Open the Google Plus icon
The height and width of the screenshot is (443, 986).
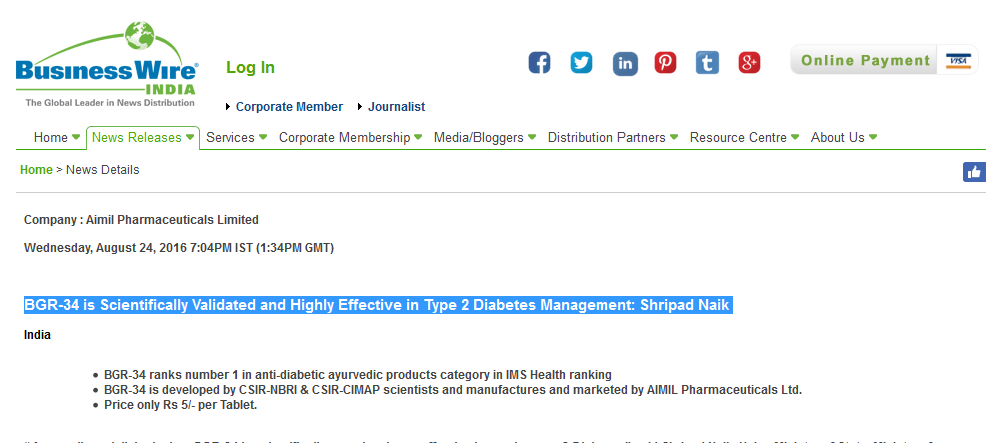coord(749,63)
